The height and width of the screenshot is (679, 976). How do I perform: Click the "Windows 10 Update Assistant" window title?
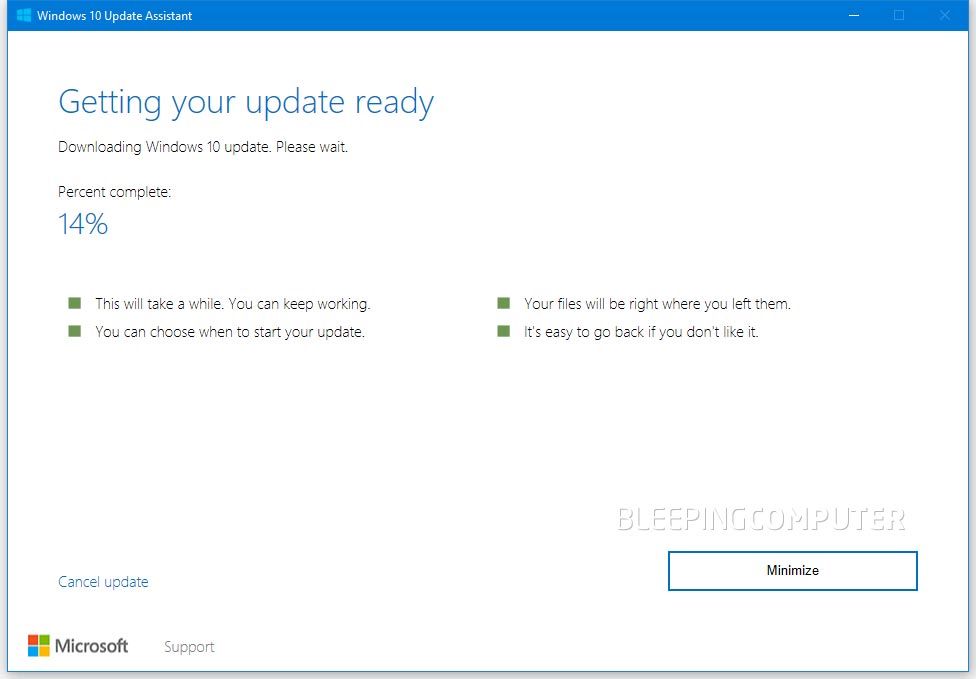[115, 16]
